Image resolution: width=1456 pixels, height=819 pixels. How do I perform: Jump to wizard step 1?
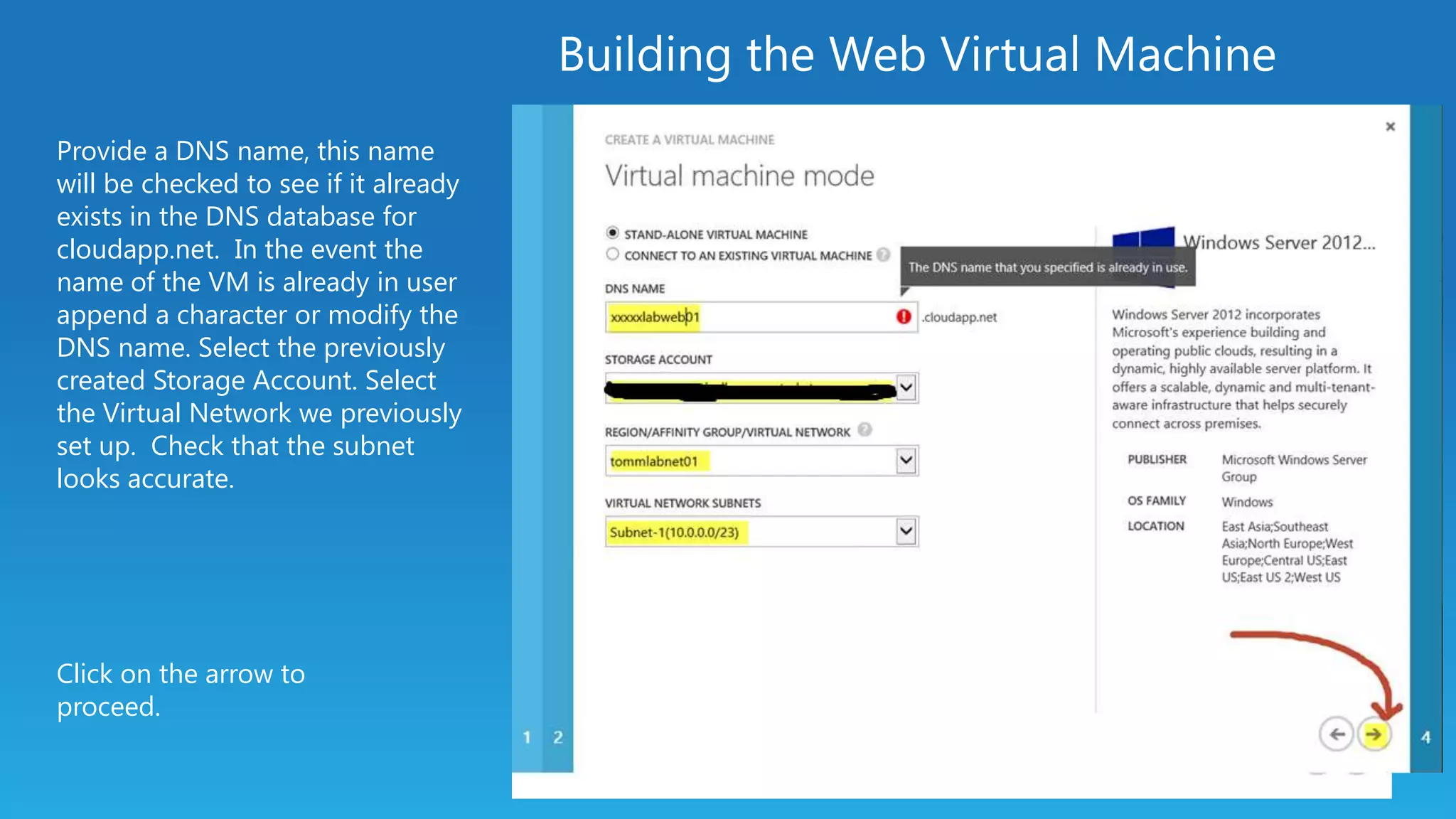click(x=527, y=737)
